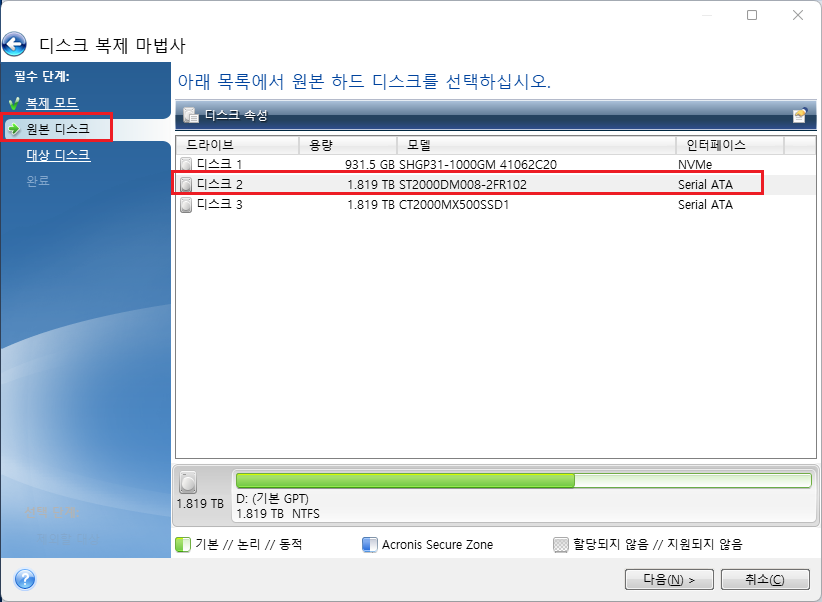The height and width of the screenshot is (602, 822).
Task: Click the 931.5 GB capacity value
Action: (370, 165)
